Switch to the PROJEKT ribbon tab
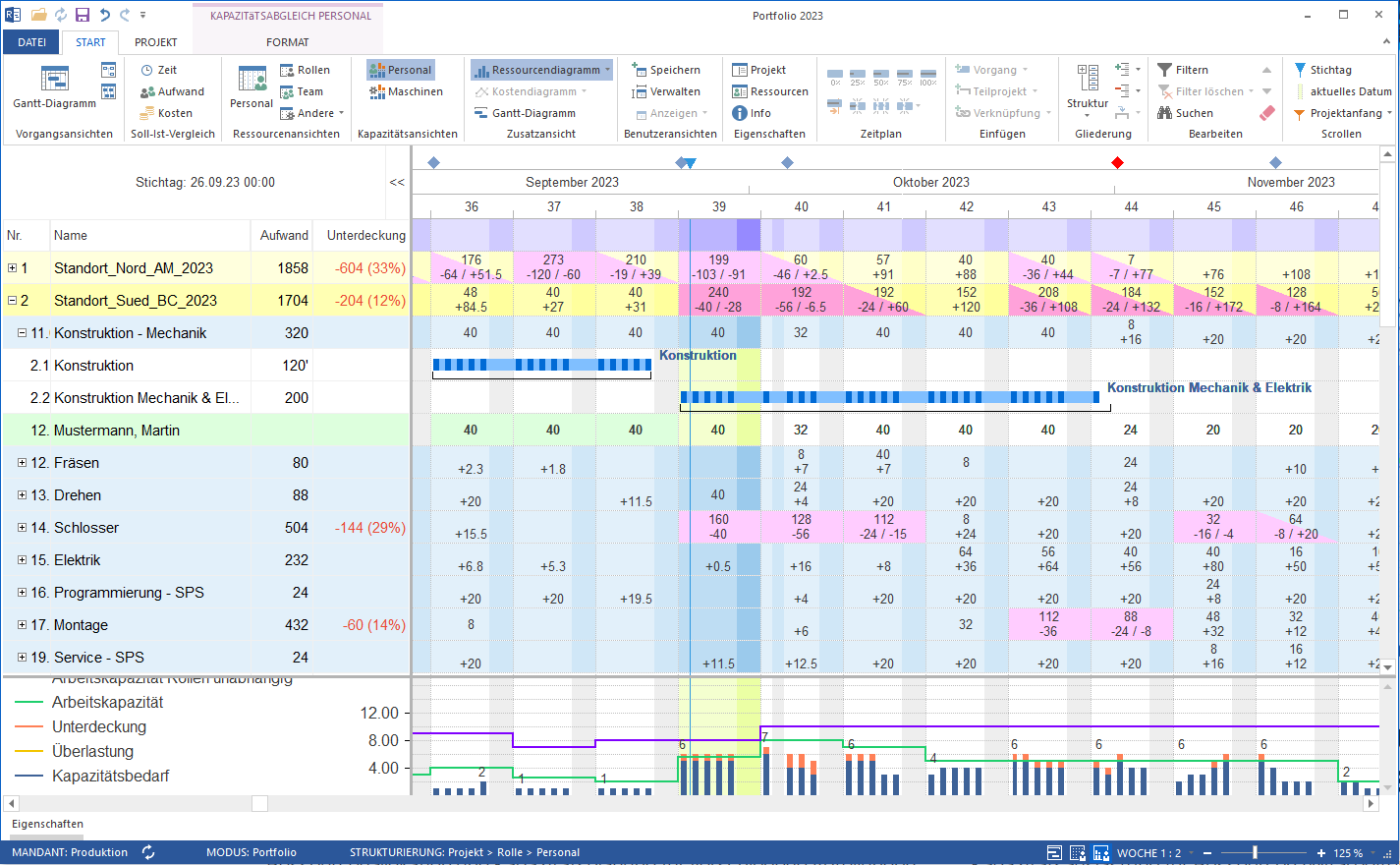The width and height of the screenshot is (1400, 865). point(156,42)
